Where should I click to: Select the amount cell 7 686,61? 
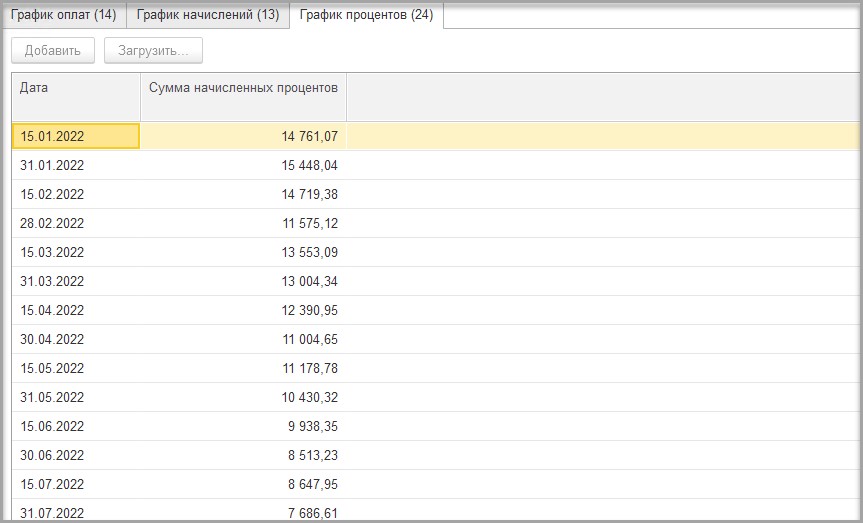coord(243,511)
